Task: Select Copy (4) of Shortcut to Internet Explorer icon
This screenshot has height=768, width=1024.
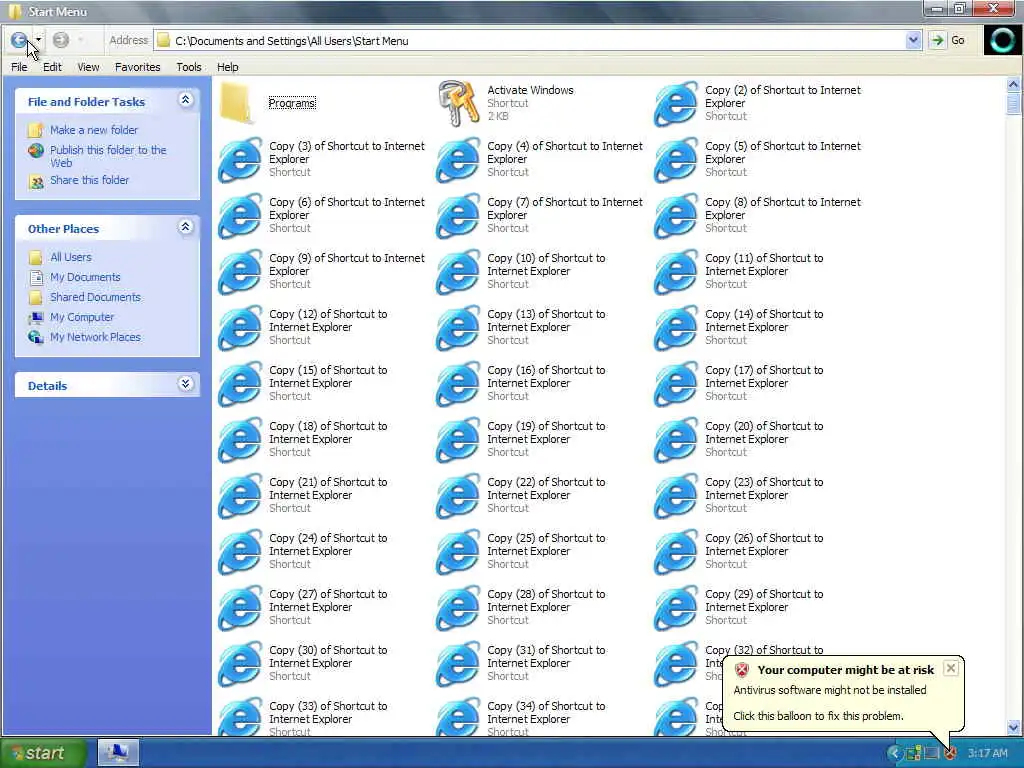Action: [x=458, y=159]
